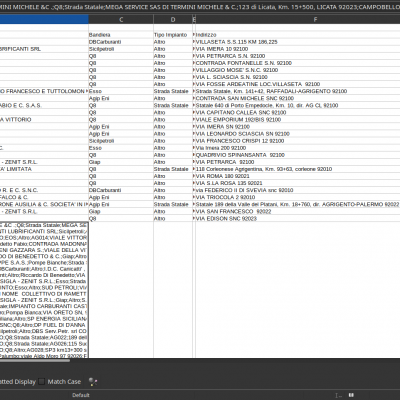400x400 pixels.
Task: Select the Tipo Impianto header cell
Action: [x=173, y=35]
